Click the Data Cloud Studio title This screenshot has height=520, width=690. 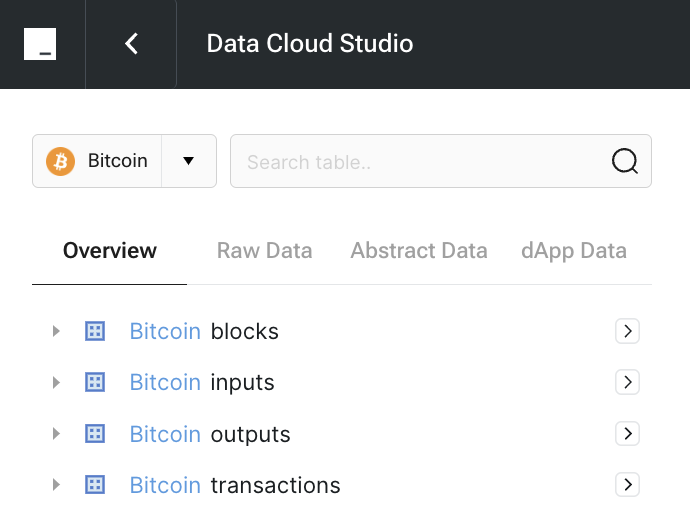coord(310,44)
